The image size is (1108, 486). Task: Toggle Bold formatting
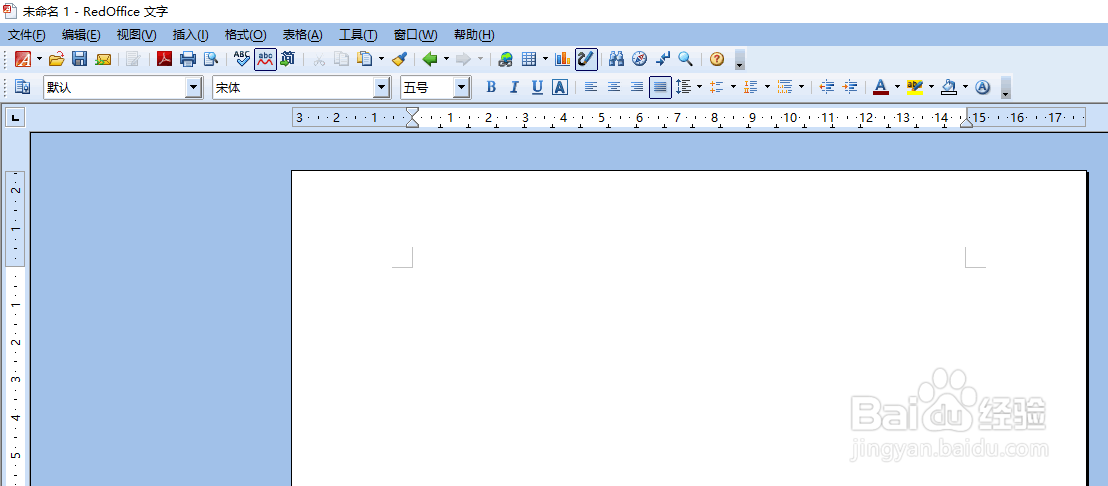point(492,87)
